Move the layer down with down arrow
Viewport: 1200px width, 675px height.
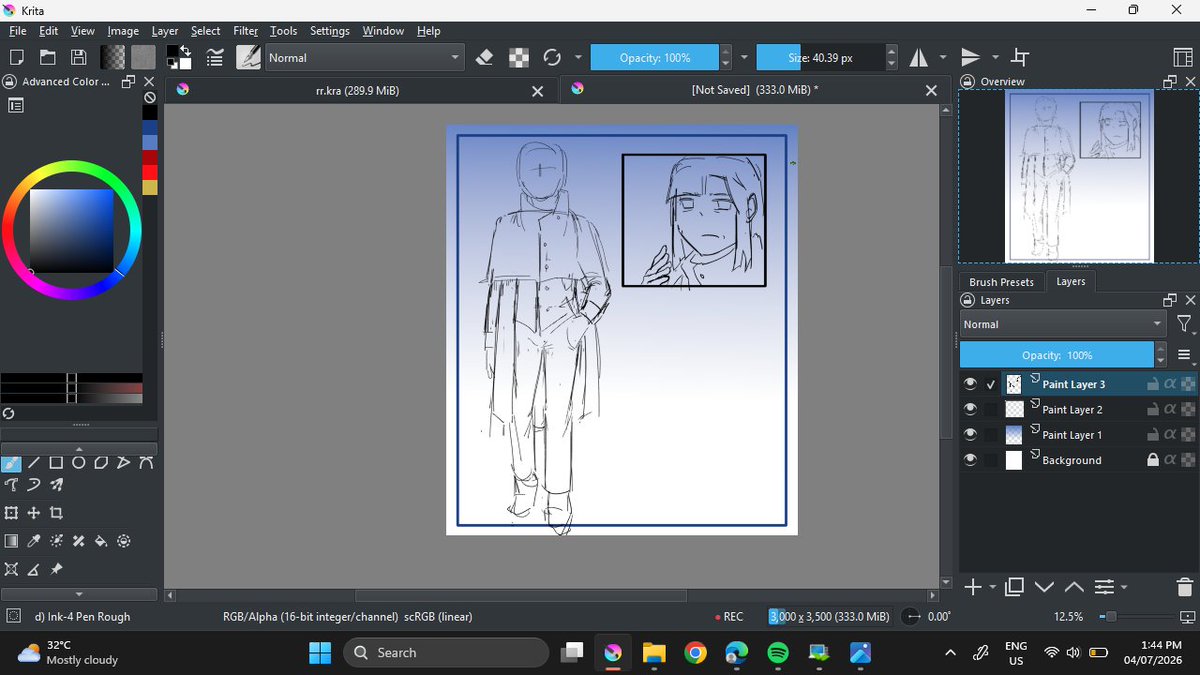(1044, 587)
